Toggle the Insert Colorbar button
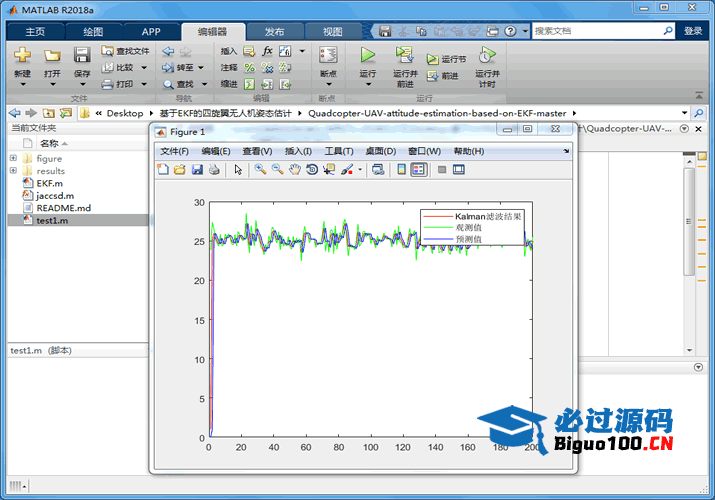The width and height of the screenshot is (715, 500). click(x=401, y=170)
